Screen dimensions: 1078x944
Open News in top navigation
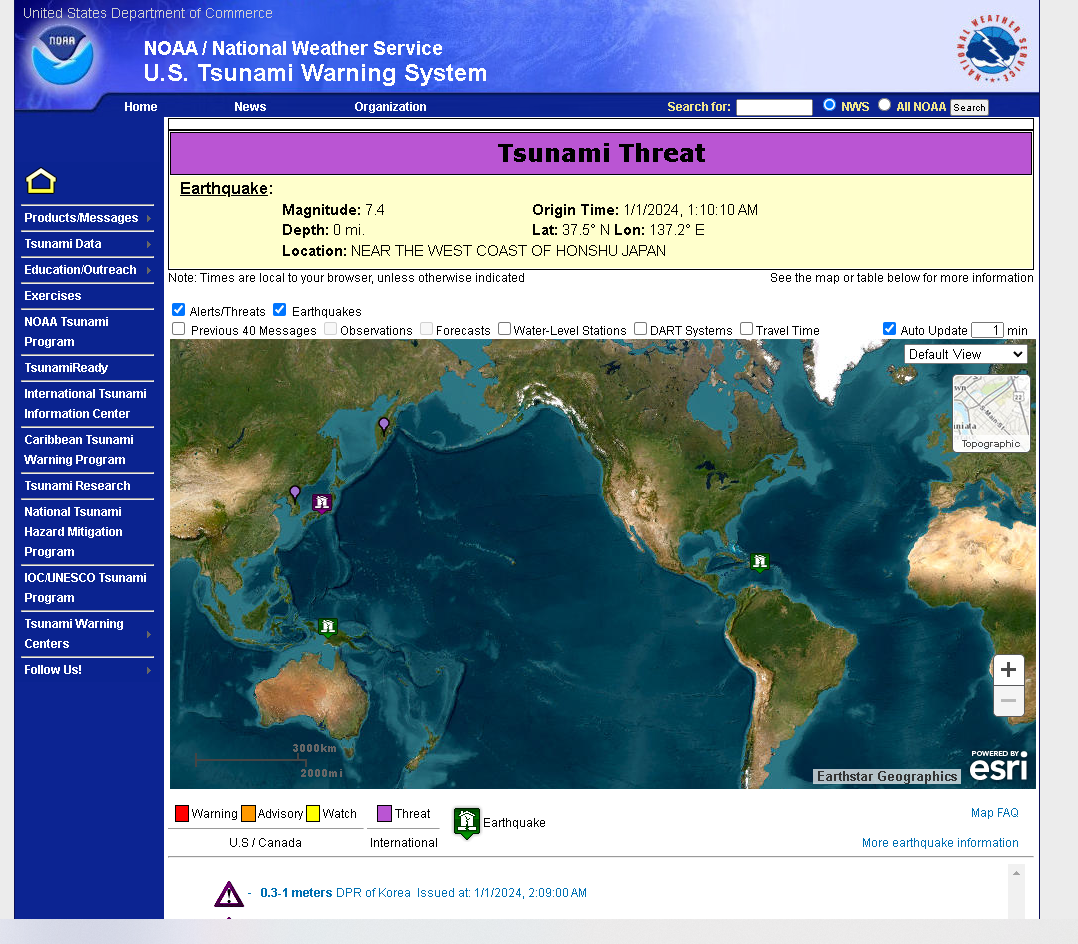pyautogui.click(x=250, y=107)
